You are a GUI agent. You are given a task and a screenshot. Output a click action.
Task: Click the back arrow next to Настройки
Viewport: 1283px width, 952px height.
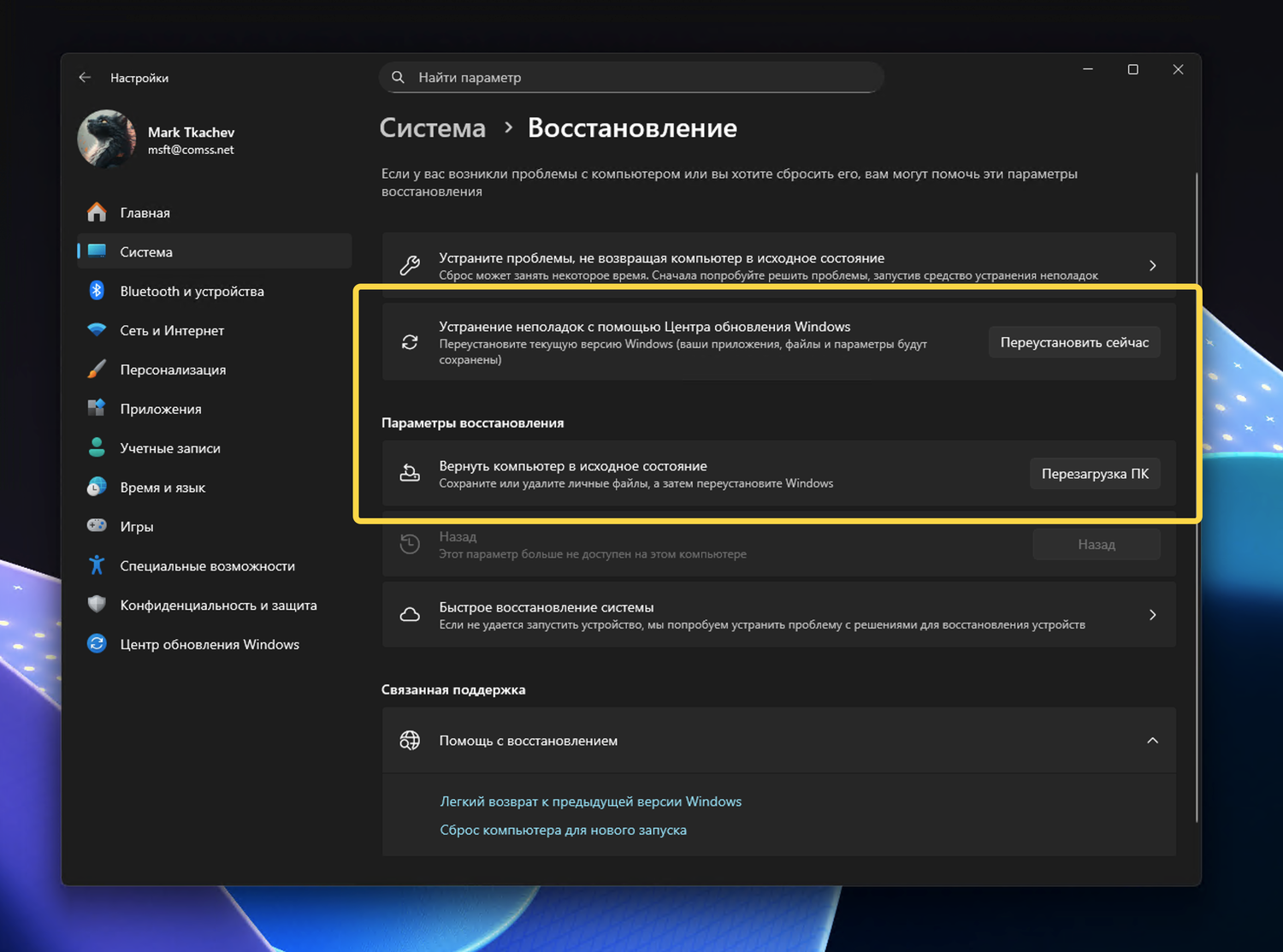pos(85,78)
